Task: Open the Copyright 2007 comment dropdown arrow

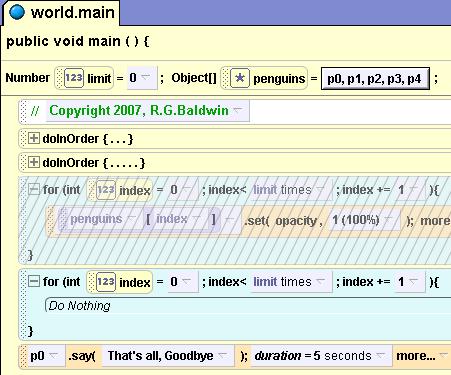Action: (238, 110)
